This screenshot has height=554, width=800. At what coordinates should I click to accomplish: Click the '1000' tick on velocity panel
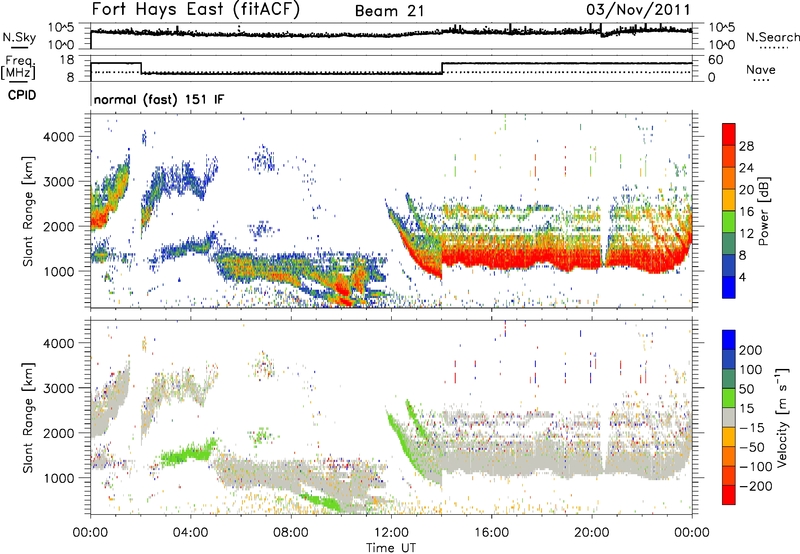click(x=58, y=478)
